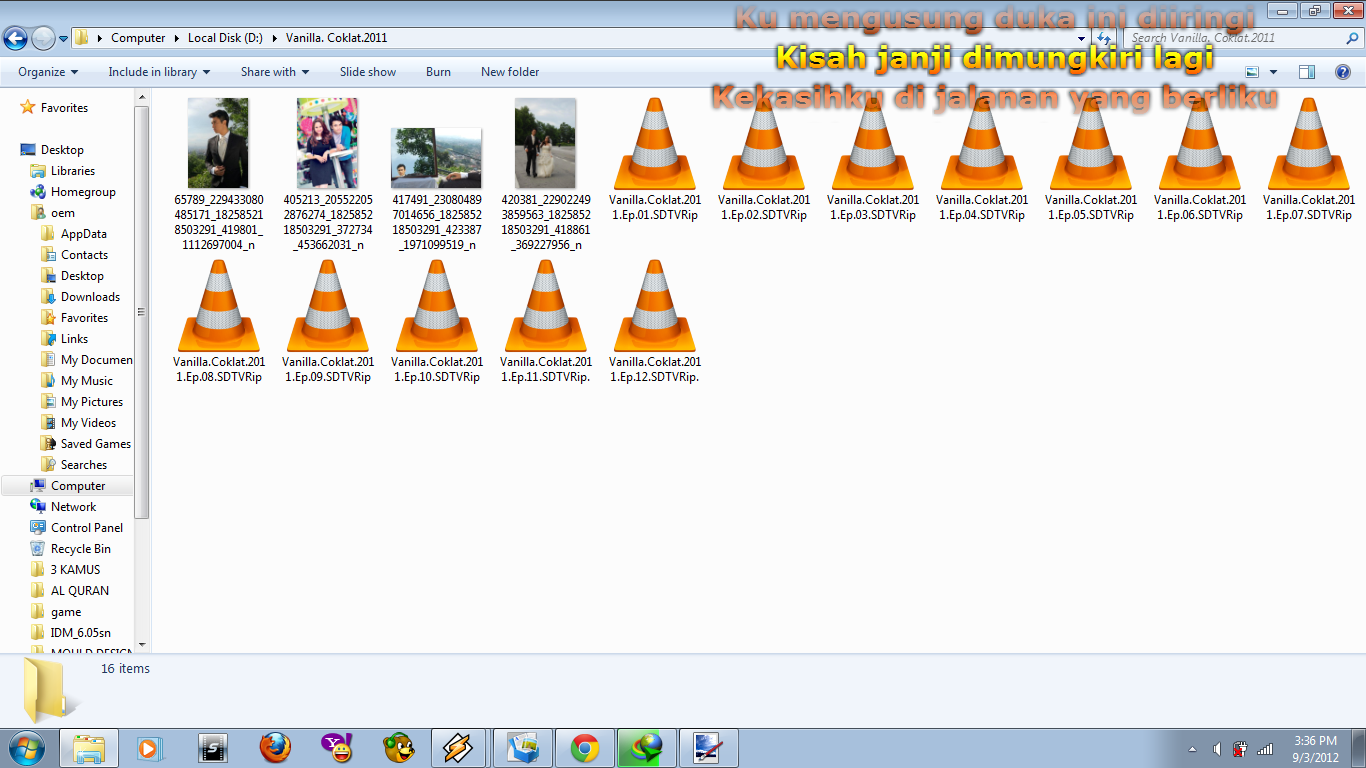Click the Ep.04 VLC cone file

982,160
